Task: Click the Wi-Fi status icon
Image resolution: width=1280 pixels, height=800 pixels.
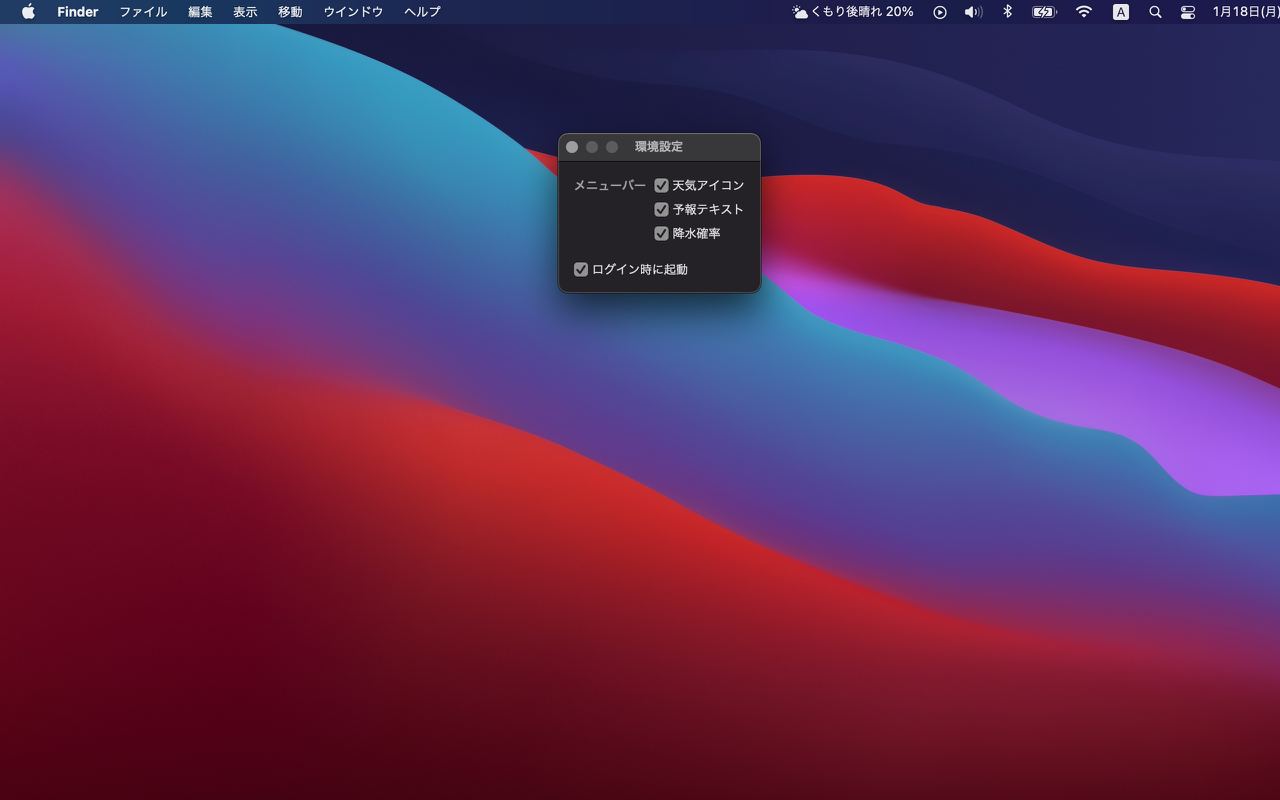Action: [x=1083, y=12]
